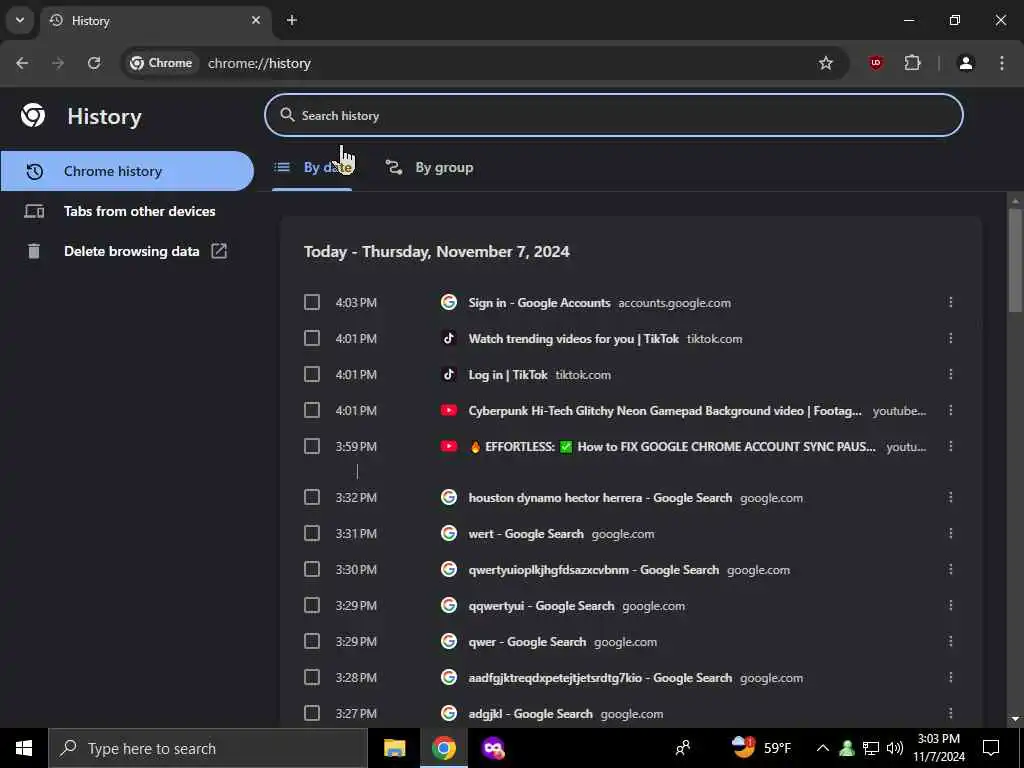The height and width of the screenshot is (768, 1024).
Task: Click the browser forward arrow
Action: [58, 63]
